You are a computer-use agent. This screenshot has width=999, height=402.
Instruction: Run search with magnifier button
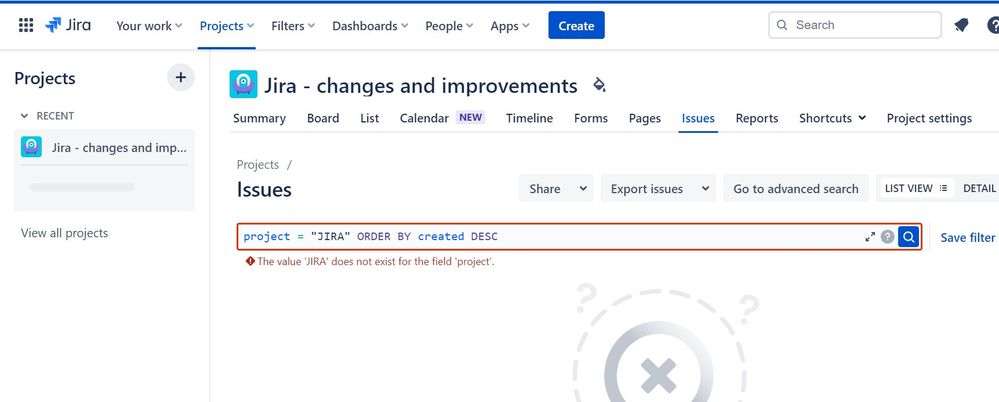tap(909, 237)
